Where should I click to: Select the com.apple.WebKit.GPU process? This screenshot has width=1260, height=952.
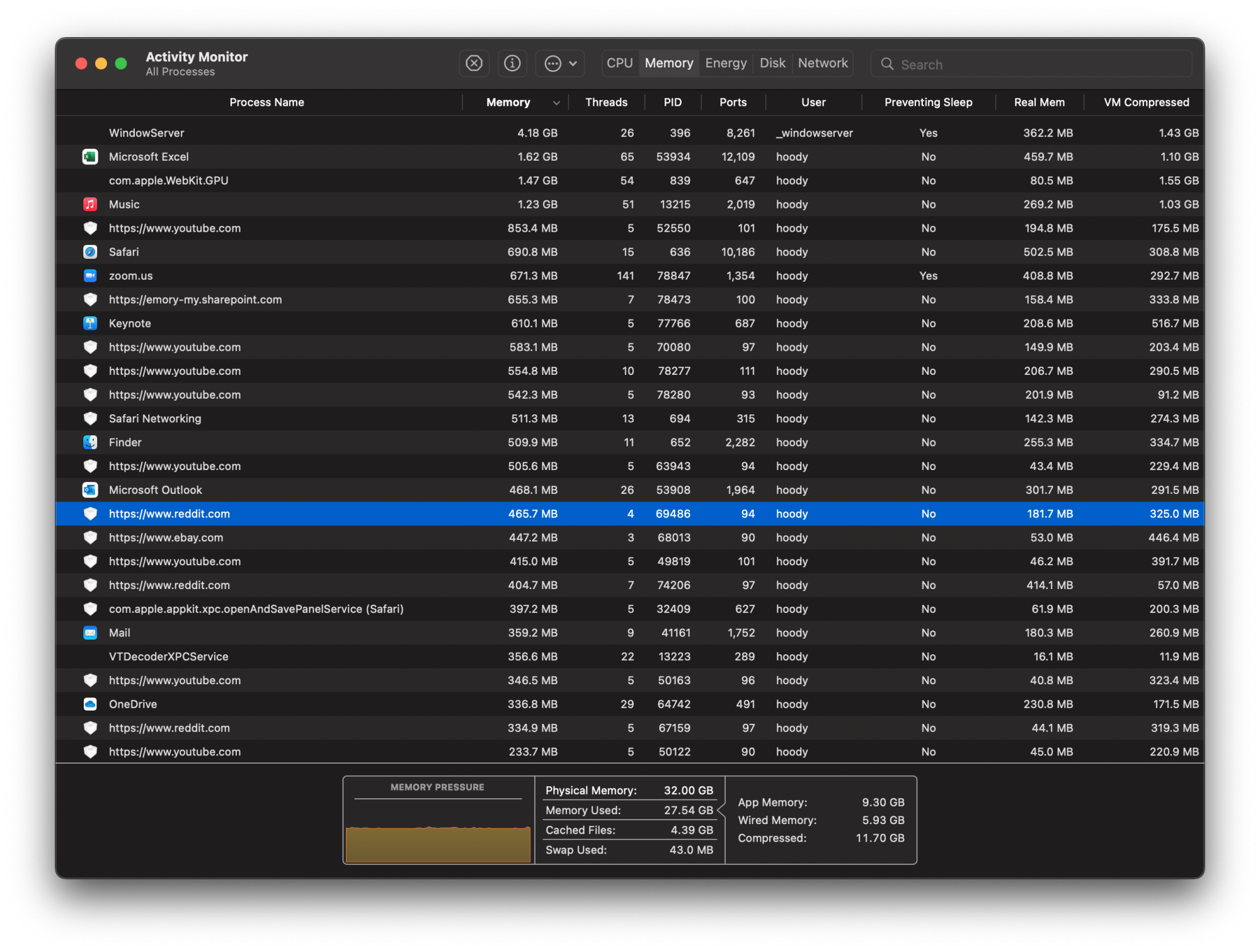[630, 181]
